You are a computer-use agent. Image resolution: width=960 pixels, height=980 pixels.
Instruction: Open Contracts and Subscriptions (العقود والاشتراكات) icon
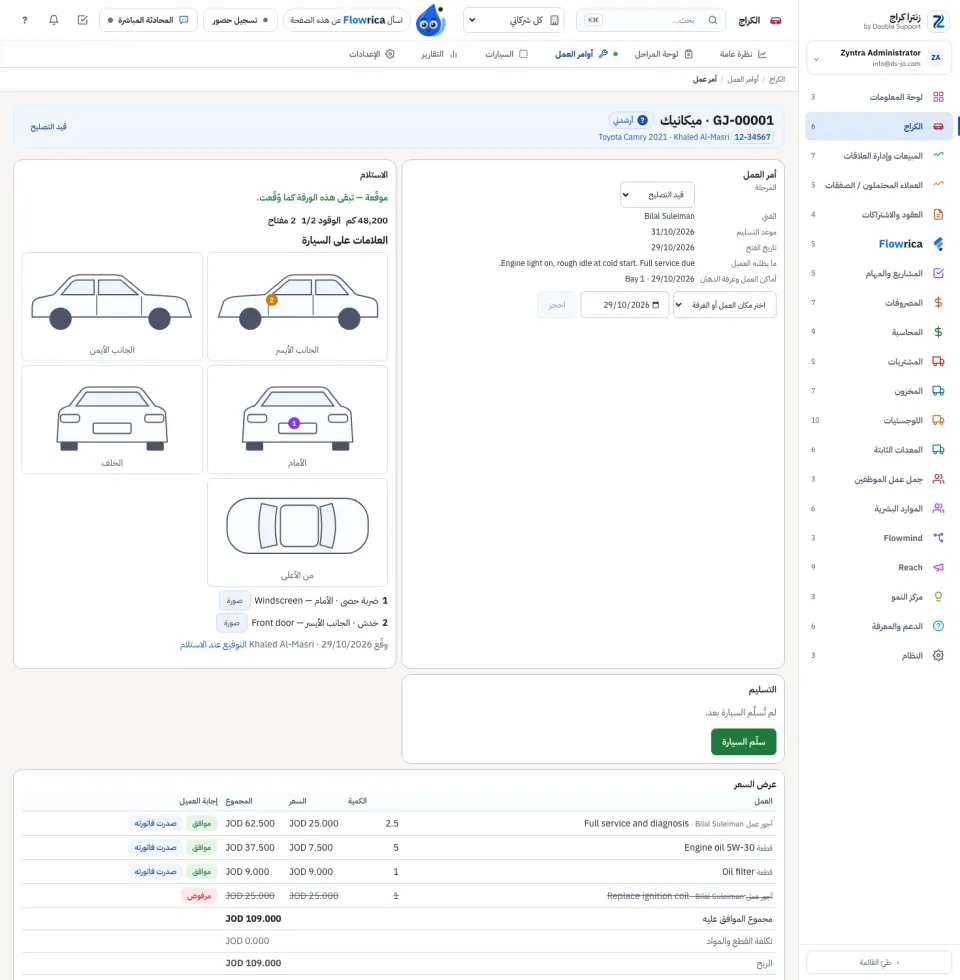(938, 214)
